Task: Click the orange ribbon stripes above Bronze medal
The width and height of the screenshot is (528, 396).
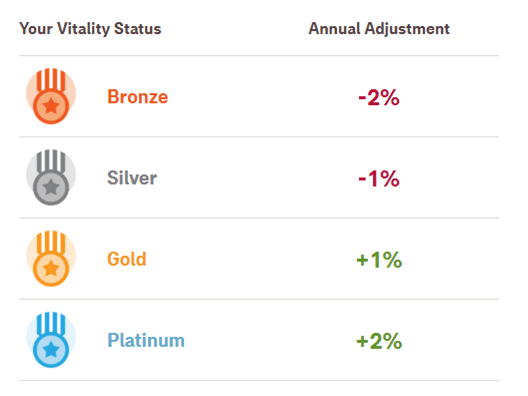Action: click(51, 79)
